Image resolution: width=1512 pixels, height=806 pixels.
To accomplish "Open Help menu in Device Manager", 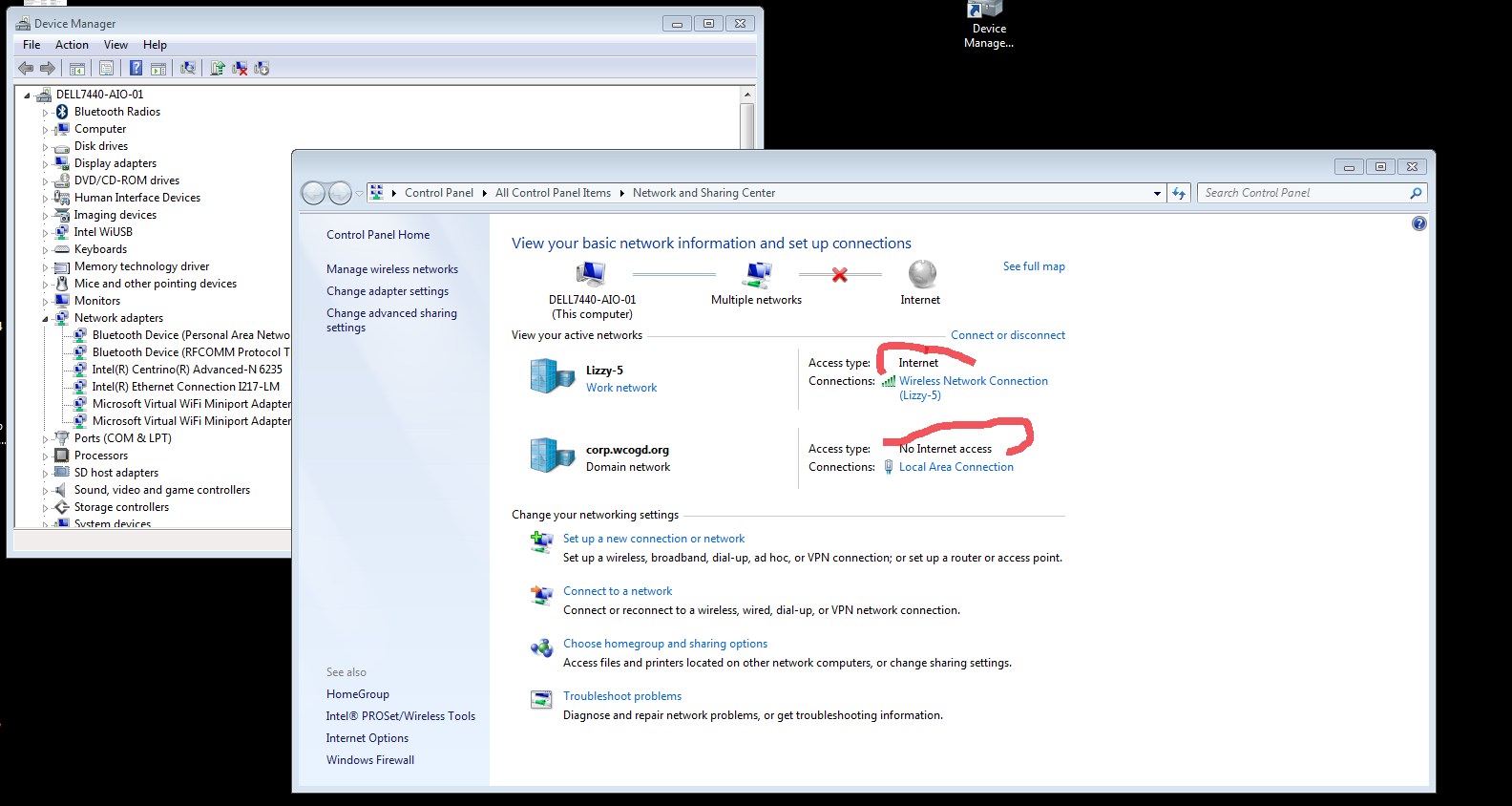I will coord(155,45).
